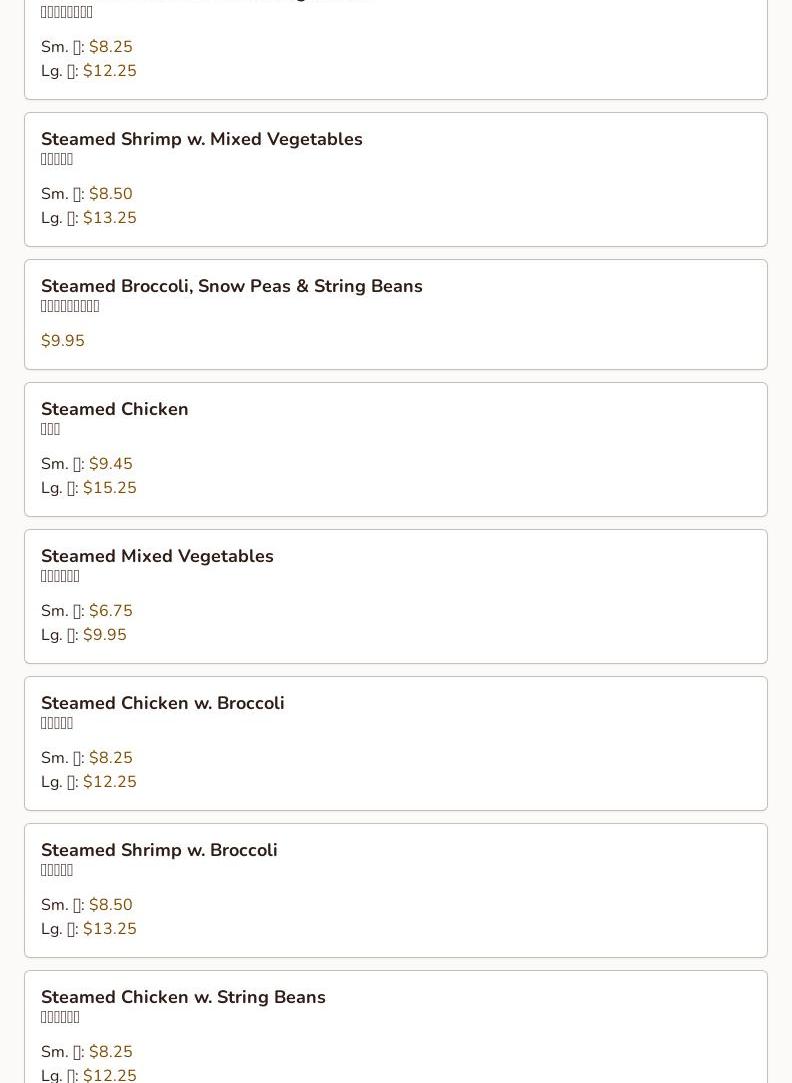The width and height of the screenshot is (792, 1083).
Task: Click the $9.95 price of Steamed Broccoli dish
Action: (x=63, y=341)
